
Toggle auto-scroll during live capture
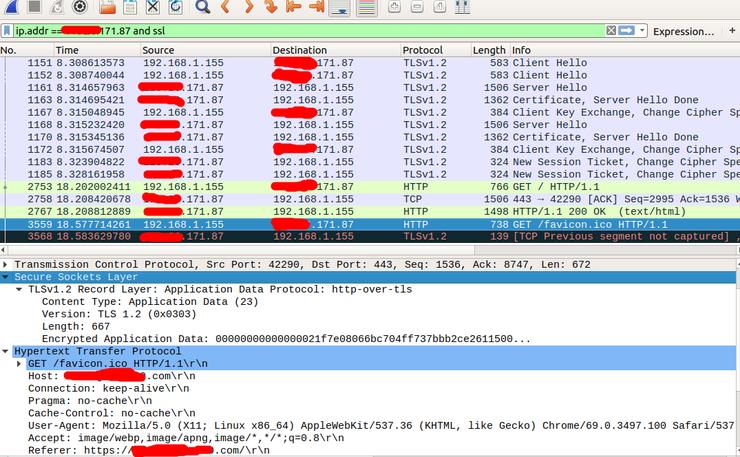click(340, 8)
